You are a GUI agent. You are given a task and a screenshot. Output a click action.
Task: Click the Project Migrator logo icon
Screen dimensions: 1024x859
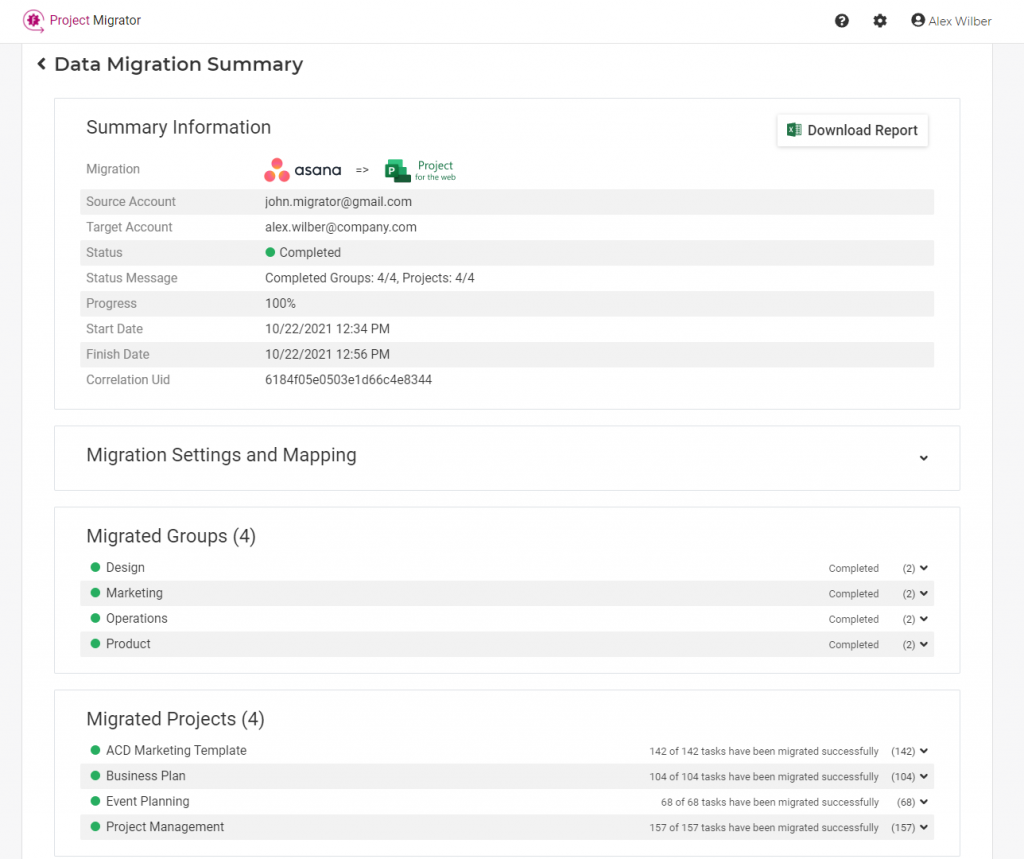(x=33, y=20)
